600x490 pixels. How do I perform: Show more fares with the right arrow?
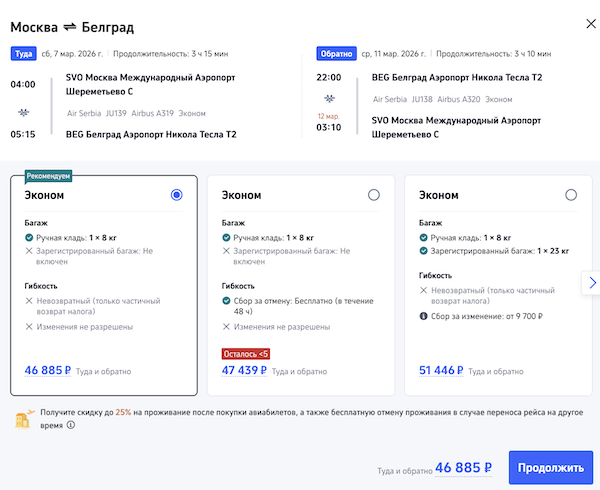pyautogui.click(x=591, y=283)
